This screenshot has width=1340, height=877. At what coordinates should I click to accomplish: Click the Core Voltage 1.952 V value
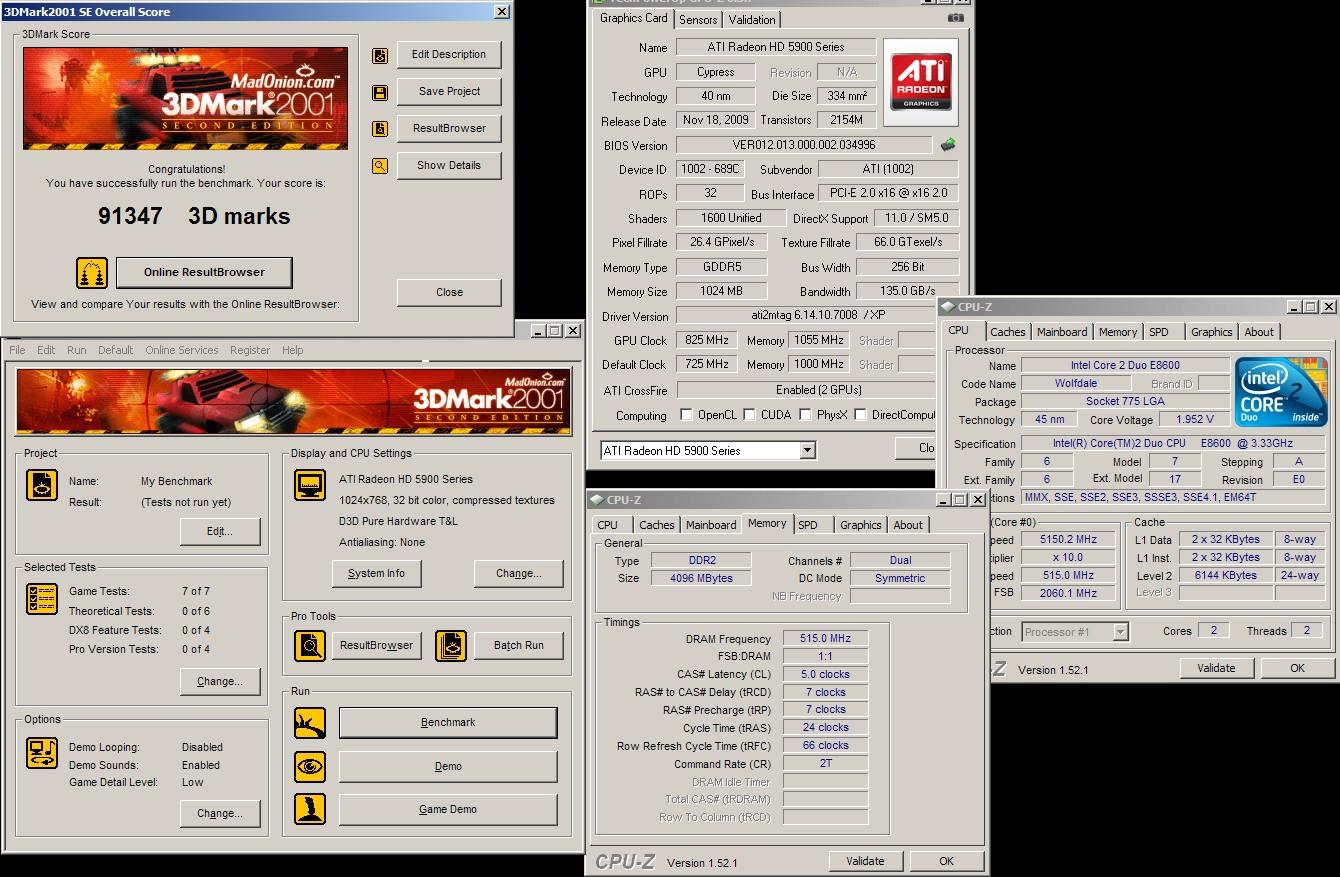coord(1194,420)
